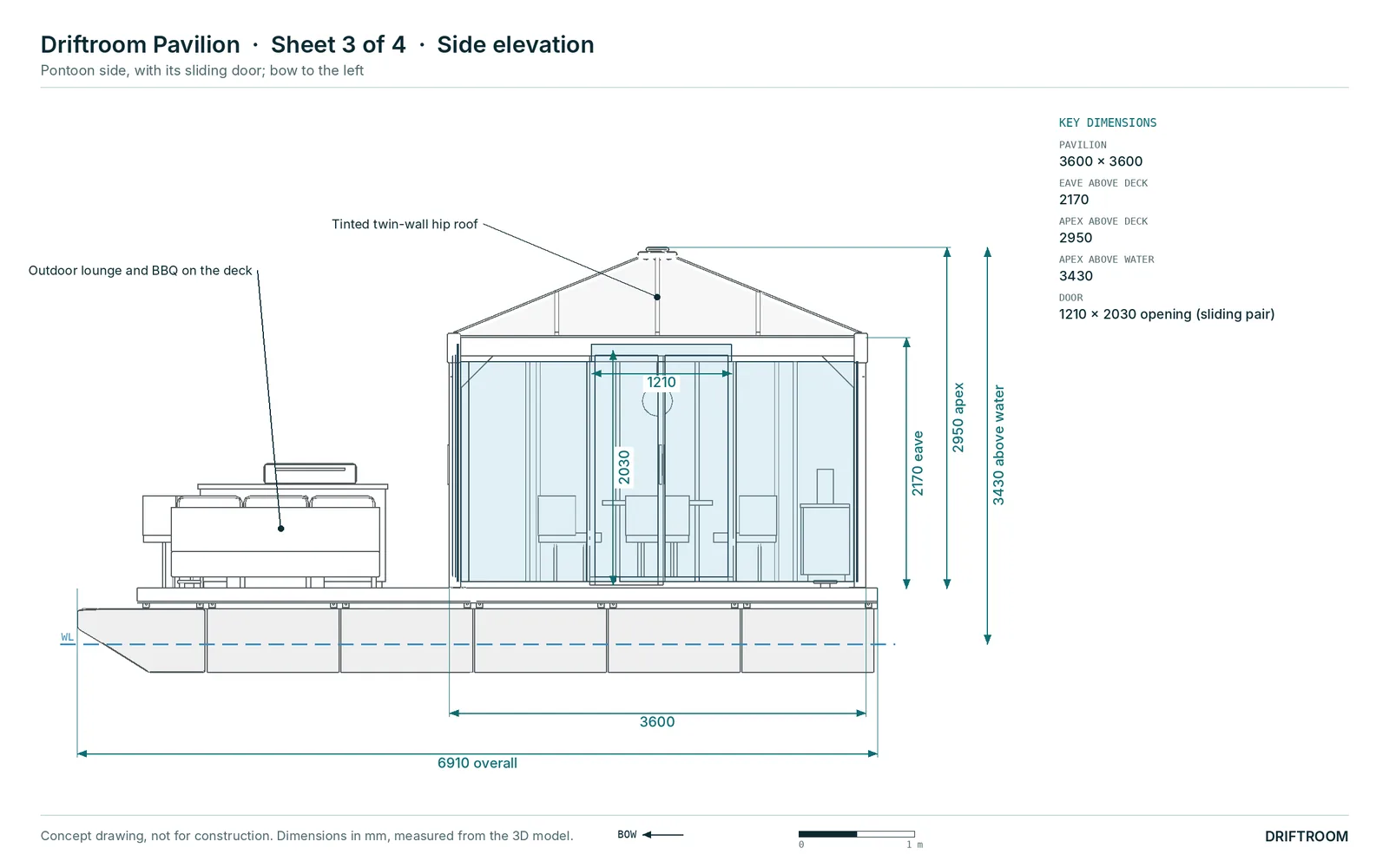The height and width of the screenshot is (868, 1389).
Task: Click the "2170 eave" vertical dimension label
Action: pyautogui.click(x=918, y=464)
